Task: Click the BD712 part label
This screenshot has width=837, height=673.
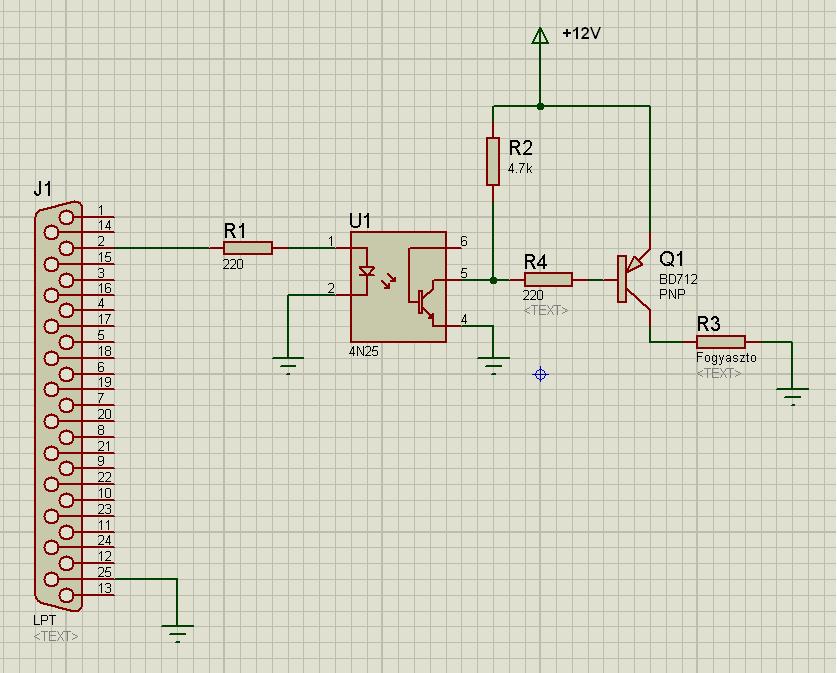Action: [x=678, y=279]
